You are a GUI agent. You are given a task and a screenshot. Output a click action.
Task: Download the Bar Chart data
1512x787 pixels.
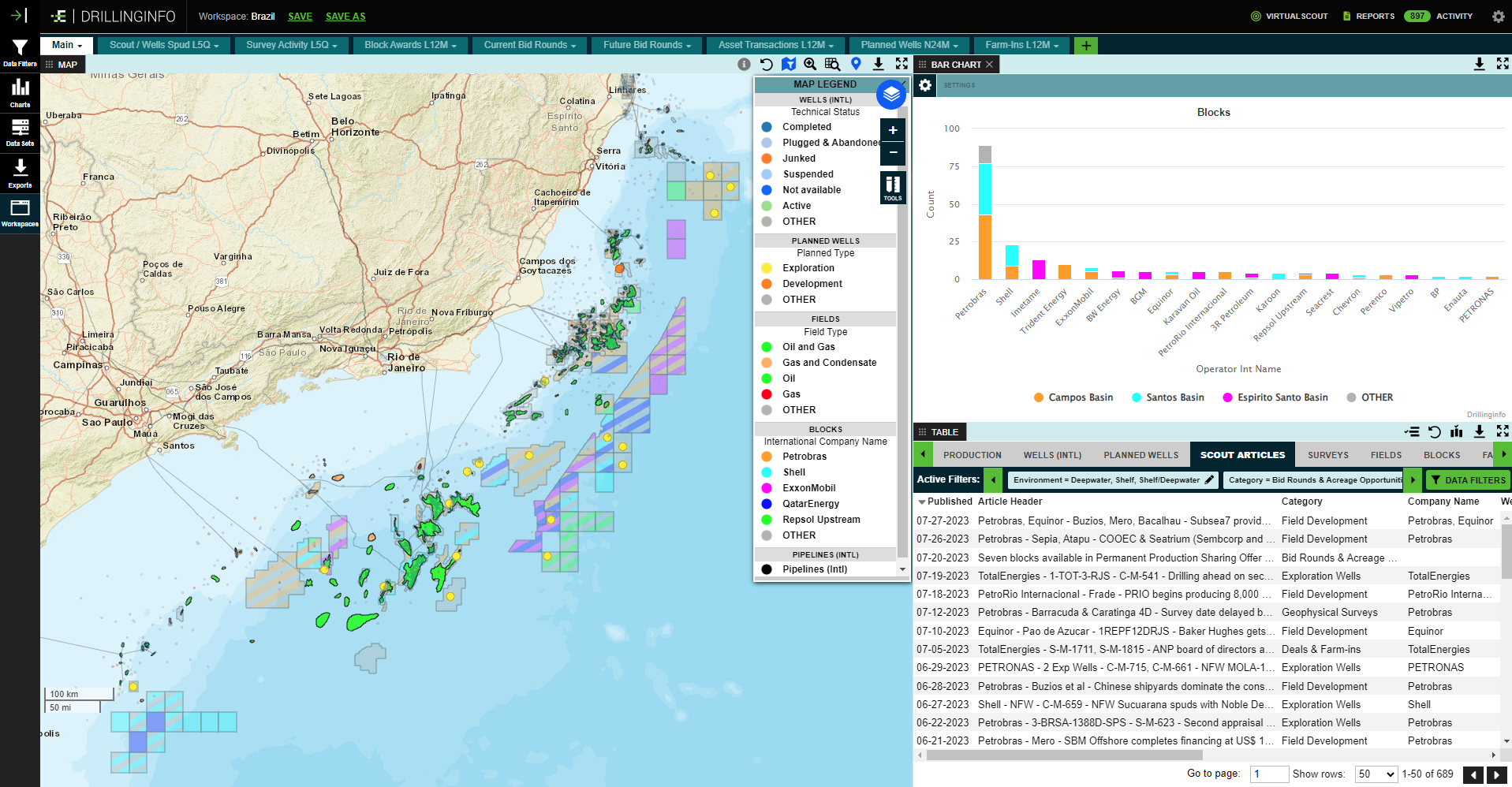(1479, 64)
